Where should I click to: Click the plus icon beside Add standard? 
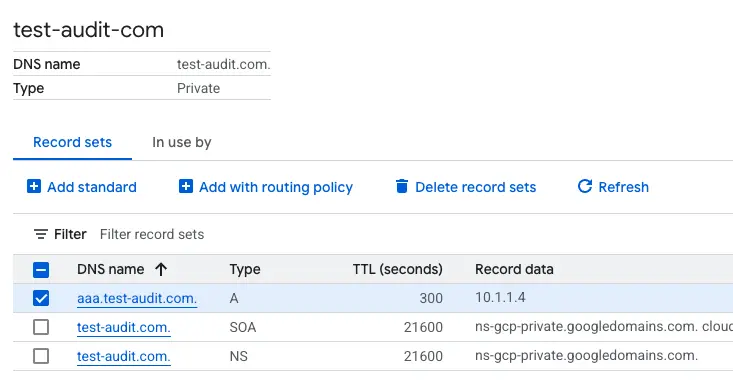[34, 187]
